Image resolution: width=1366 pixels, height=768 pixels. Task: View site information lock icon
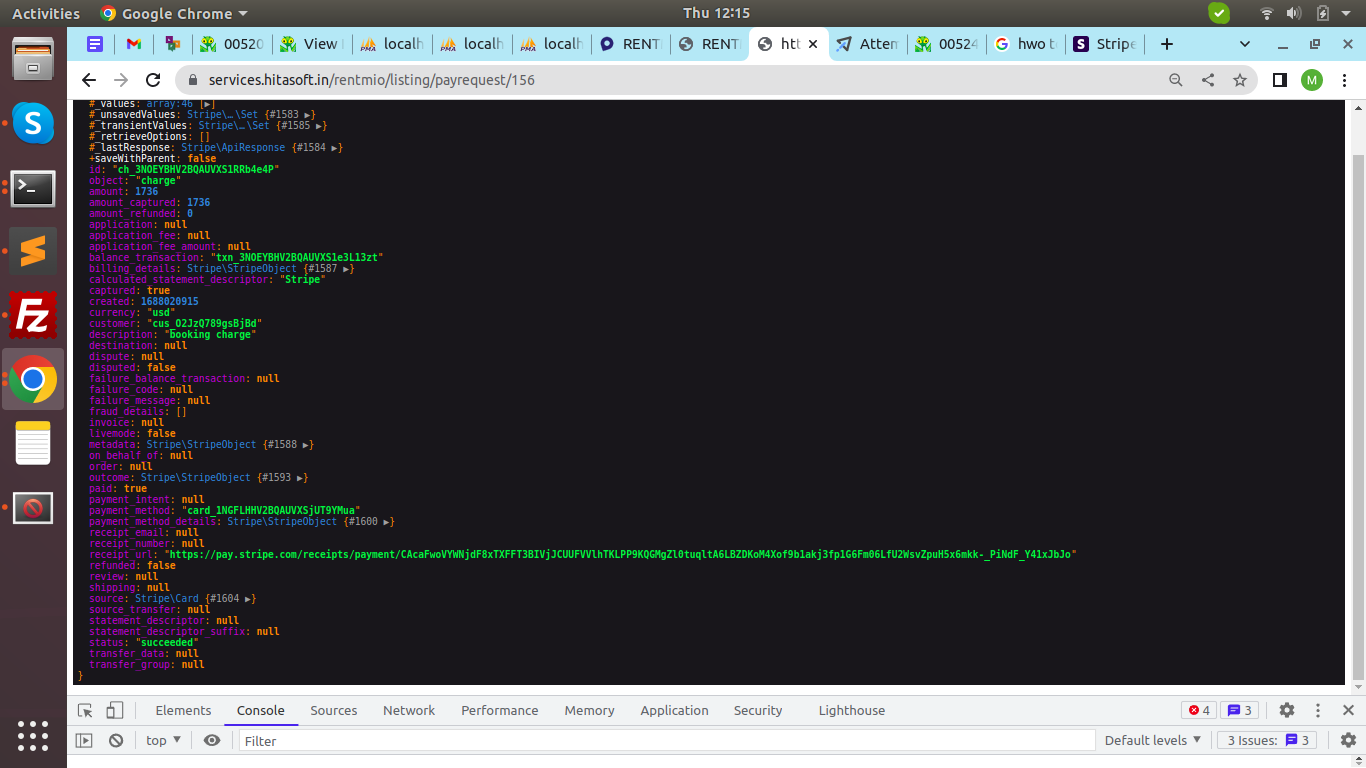193,80
